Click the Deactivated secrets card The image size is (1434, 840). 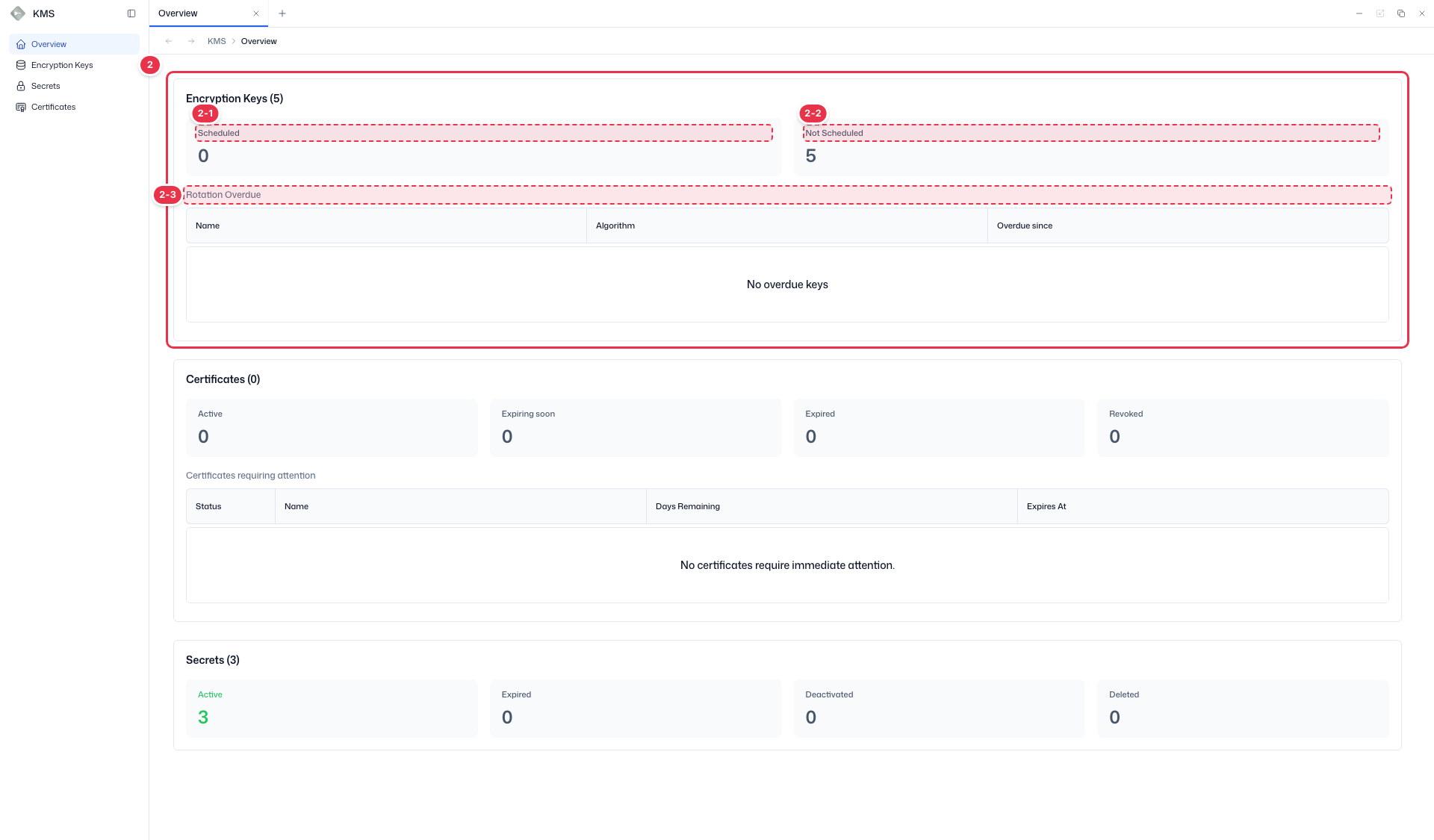940,709
